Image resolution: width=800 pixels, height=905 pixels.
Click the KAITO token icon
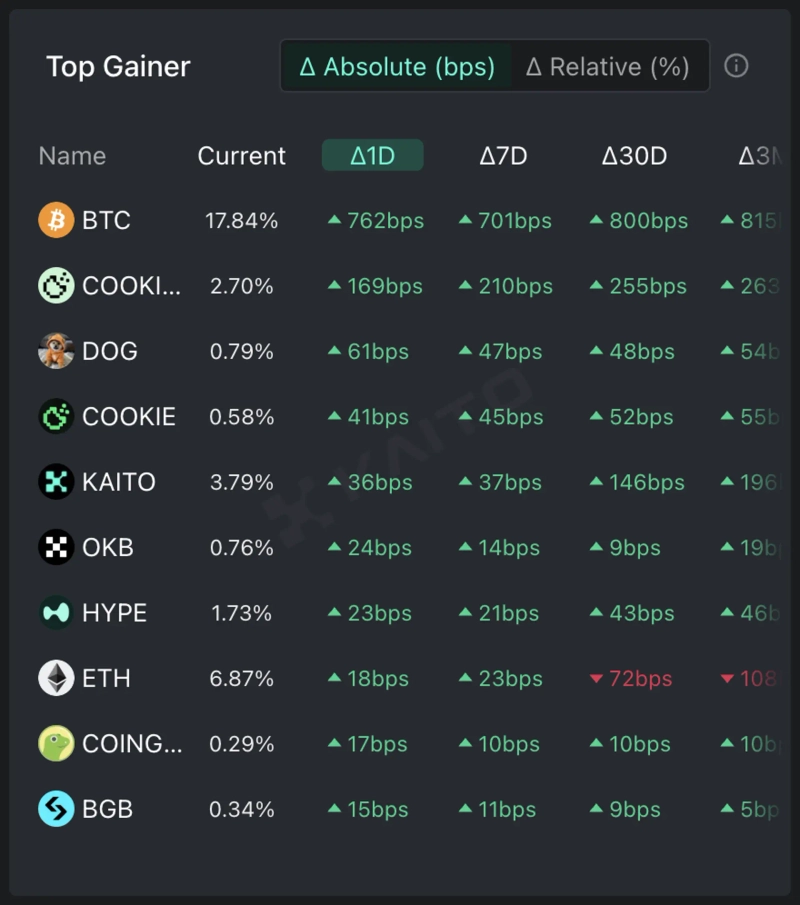(x=56, y=482)
